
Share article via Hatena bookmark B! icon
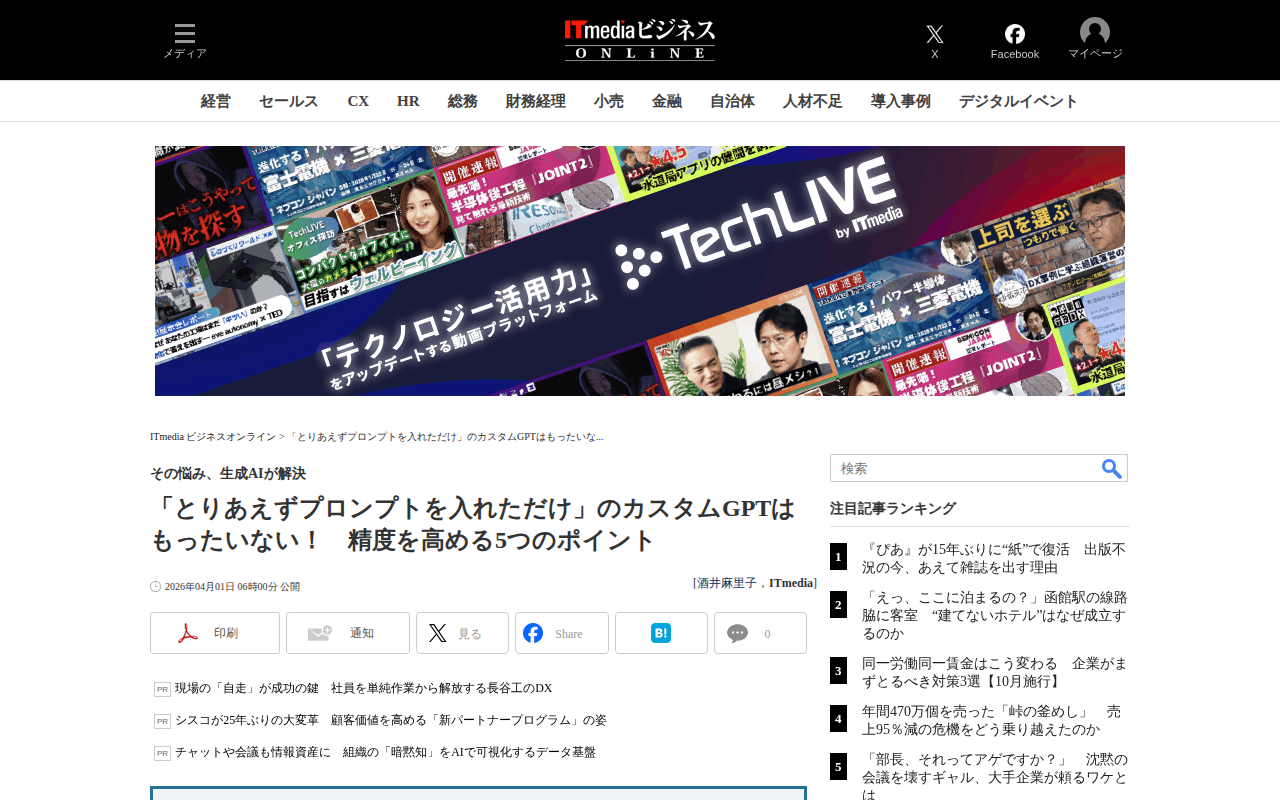661,633
